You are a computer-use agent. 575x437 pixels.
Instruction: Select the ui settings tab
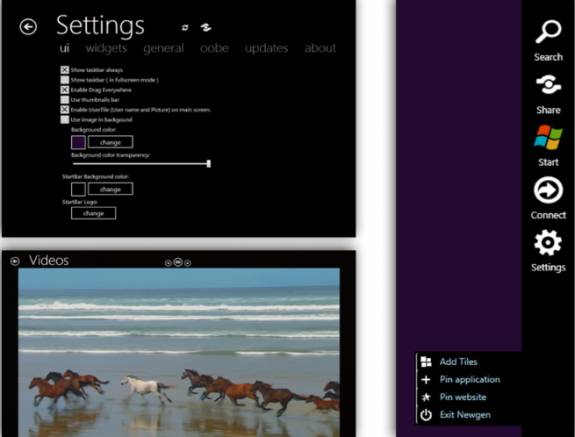click(x=65, y=48)
